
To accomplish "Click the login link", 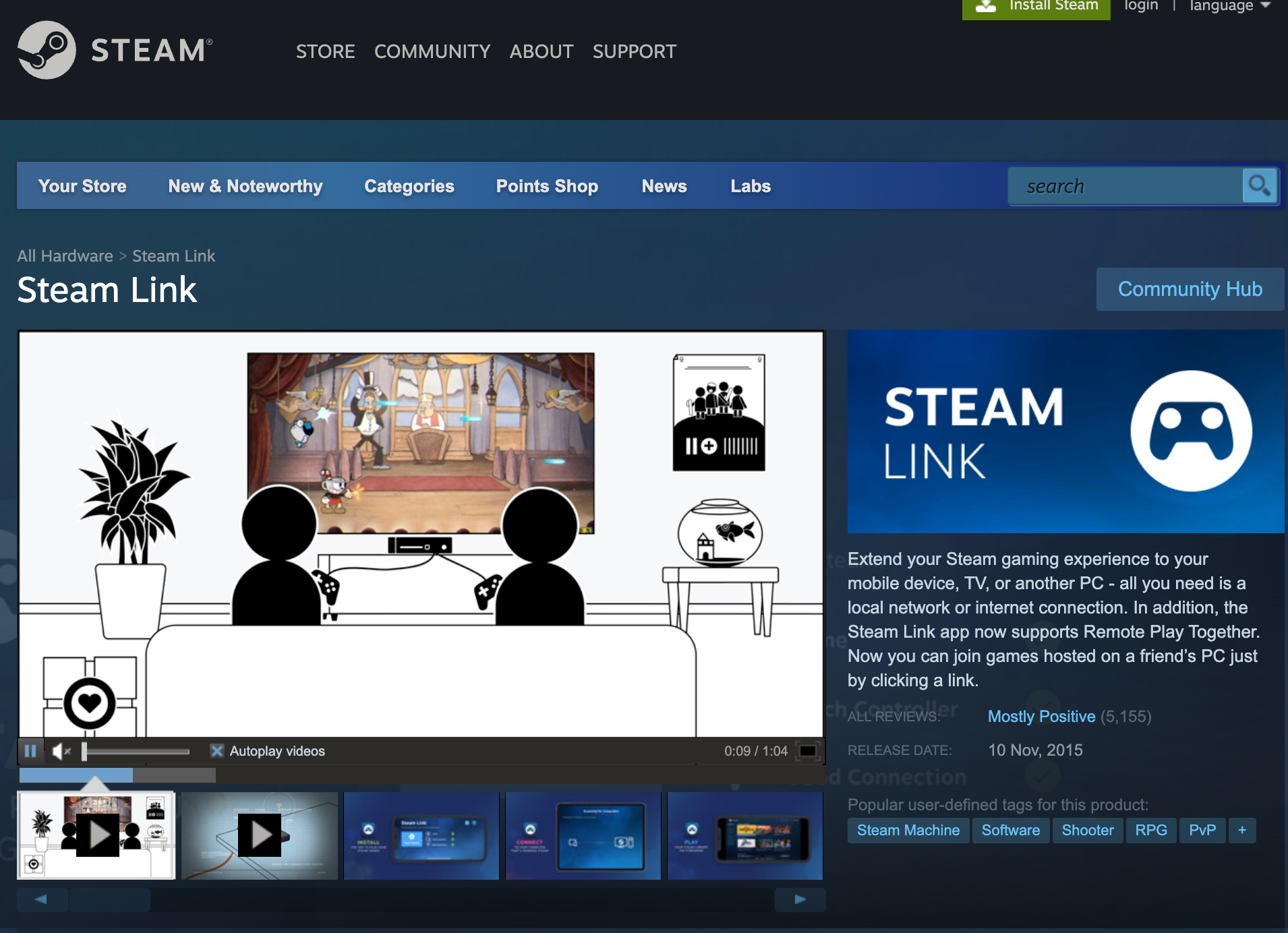I will [x=1141, y=7].
